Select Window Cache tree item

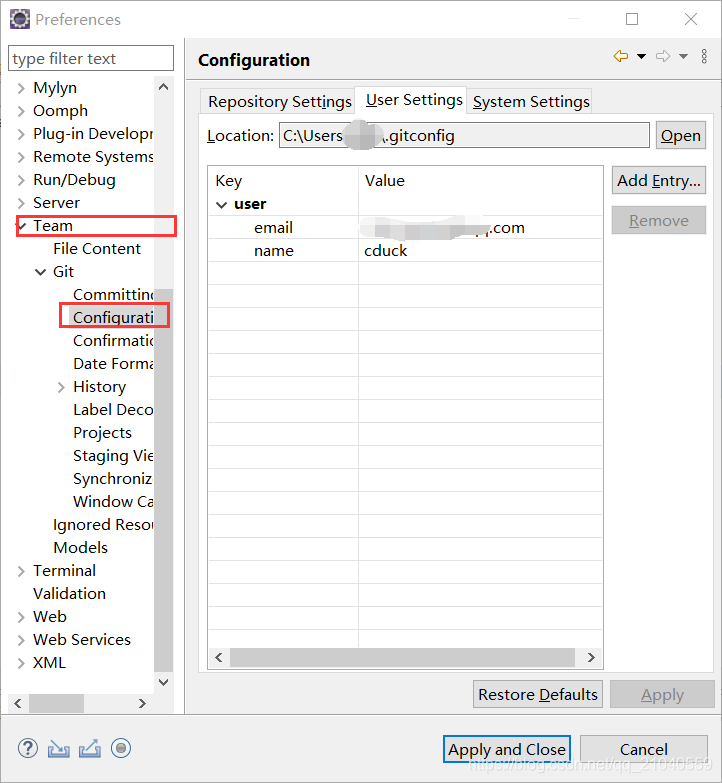113,501
